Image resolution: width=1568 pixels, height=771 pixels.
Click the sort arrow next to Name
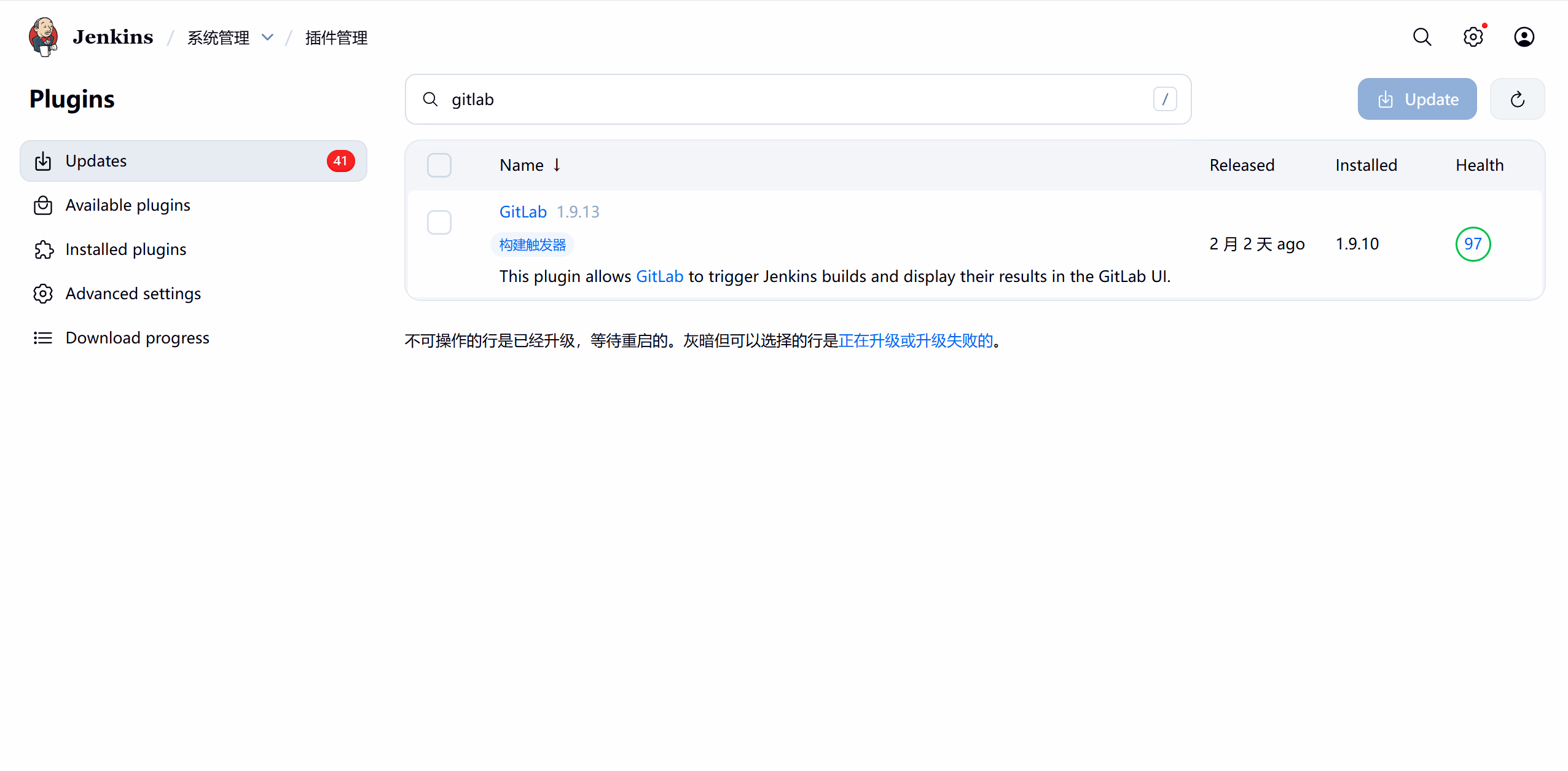[557, 165]
